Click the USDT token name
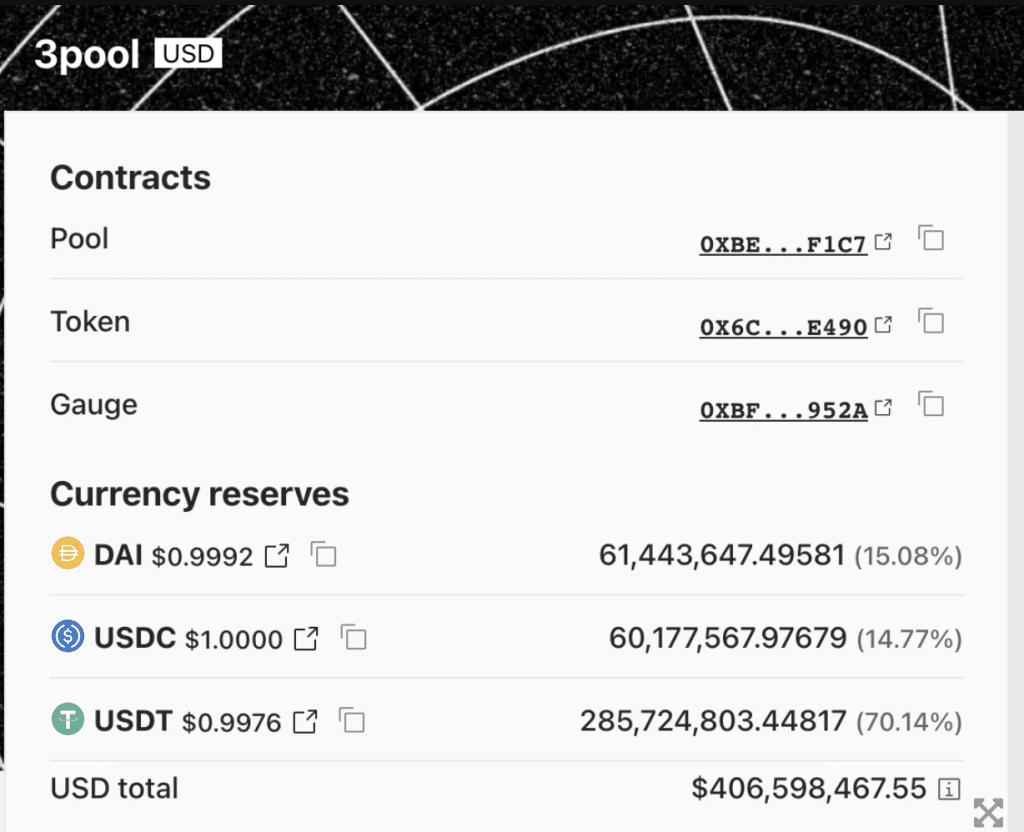Screen dimensions: 1024x832 click(133, 721)
